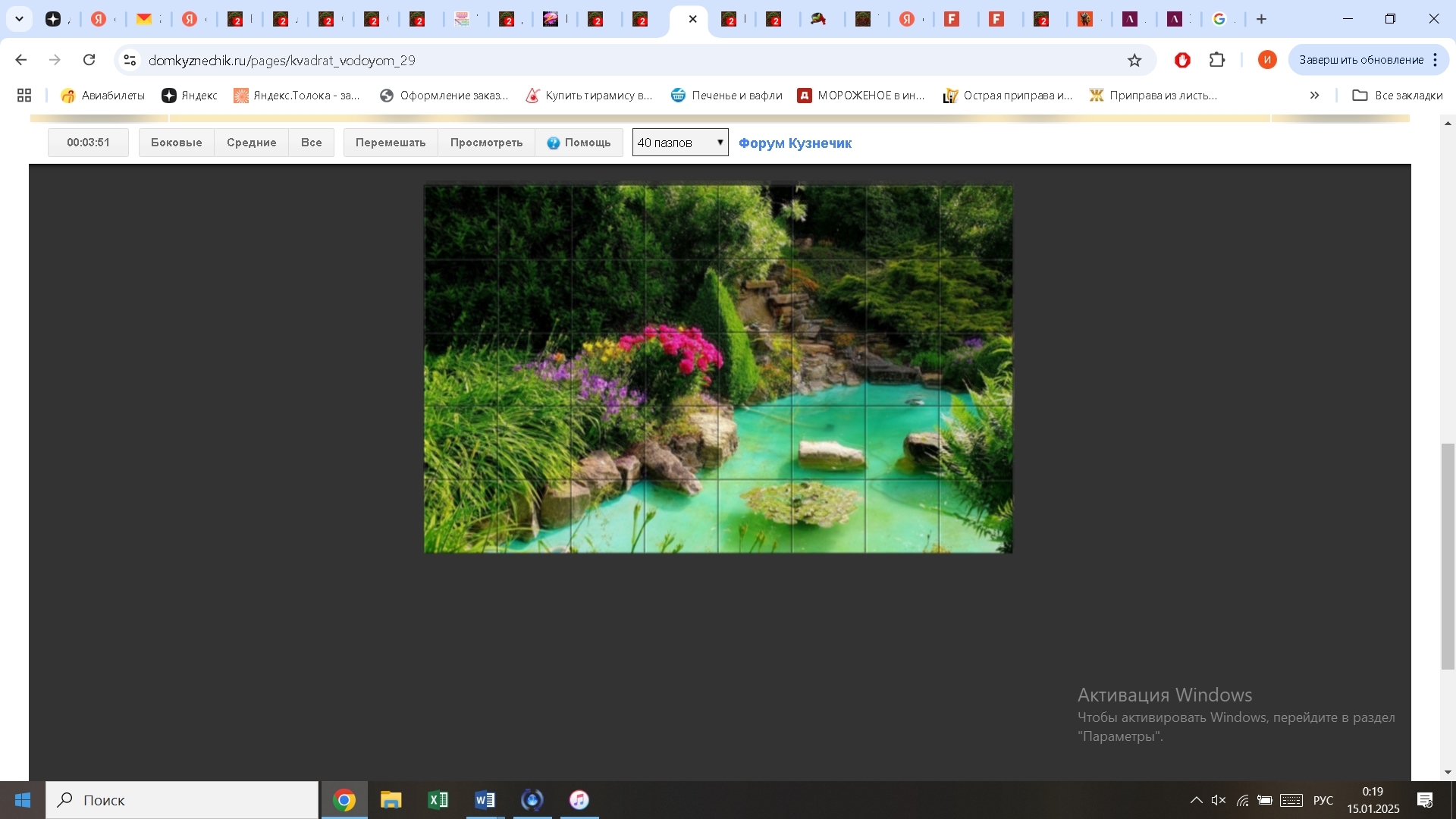
Task: Bookmark this page with the star icon
Action: [1134, 60]
